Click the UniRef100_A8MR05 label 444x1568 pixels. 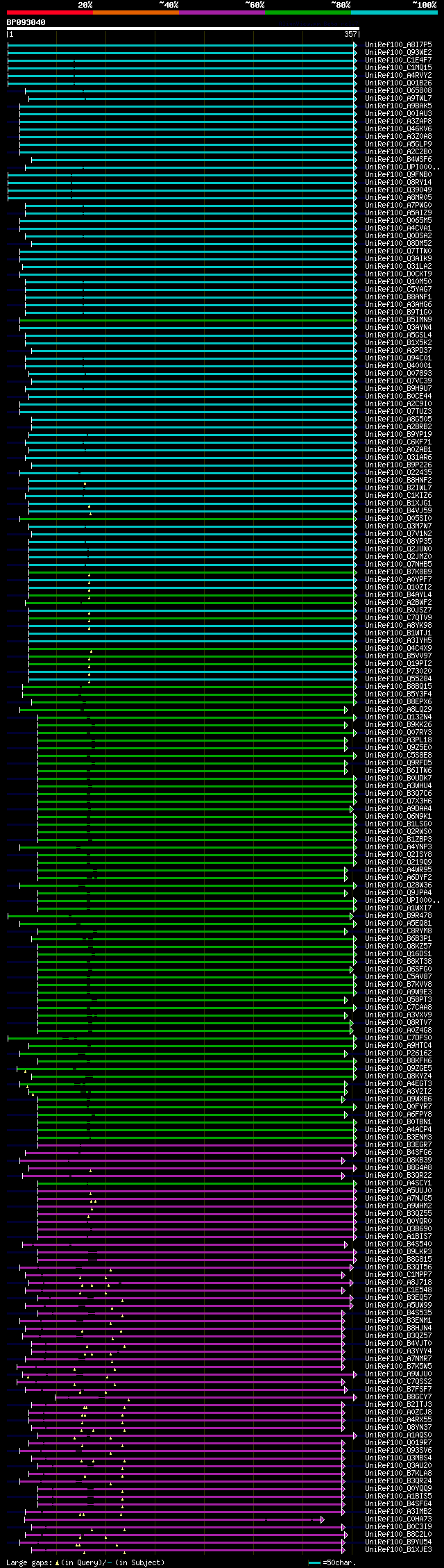(398, 197)
